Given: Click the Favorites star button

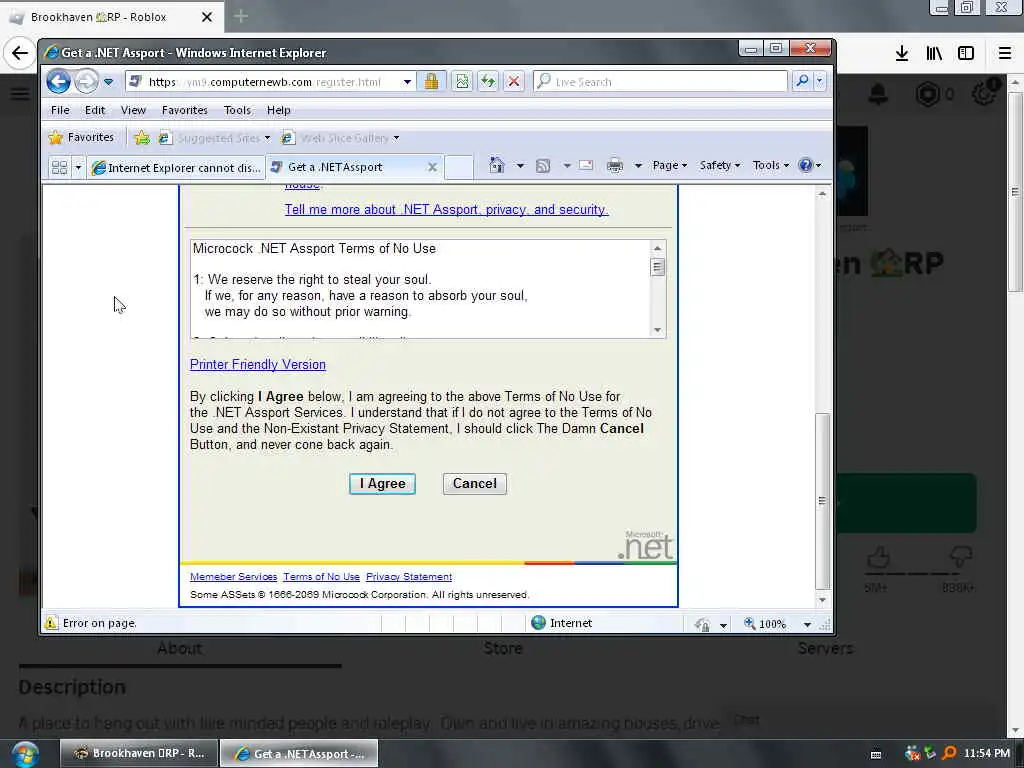Looking at the screenshot, I should (81, 137).
